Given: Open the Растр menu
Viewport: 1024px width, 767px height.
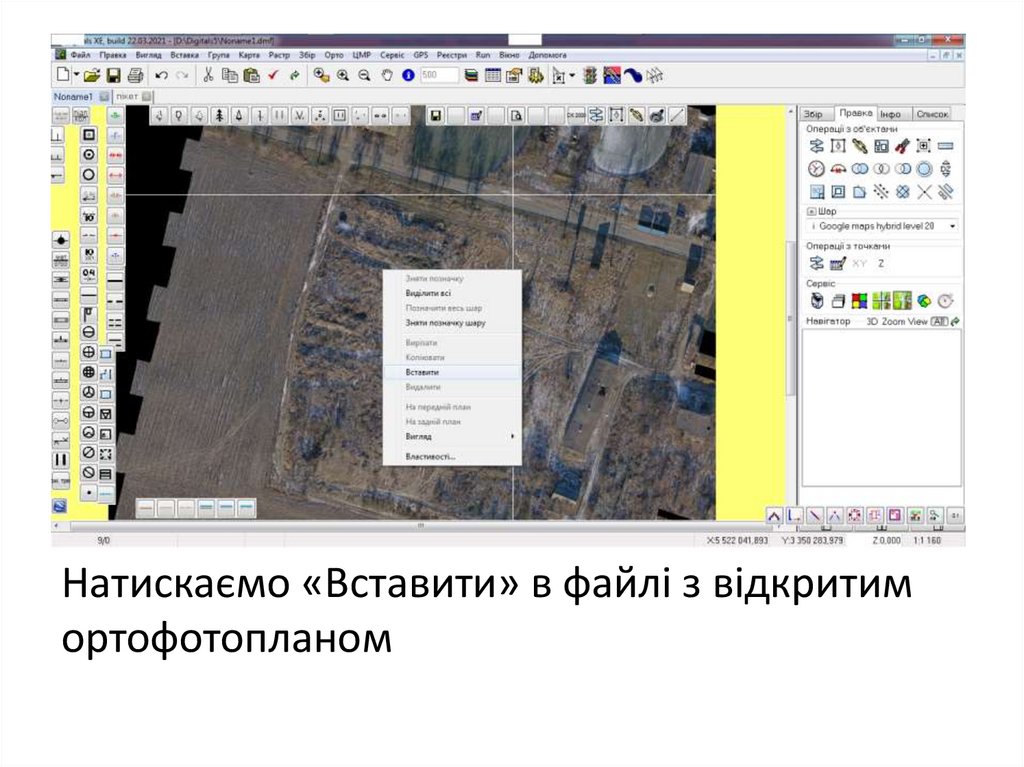Looking at the screenshot, I should 279,55.
